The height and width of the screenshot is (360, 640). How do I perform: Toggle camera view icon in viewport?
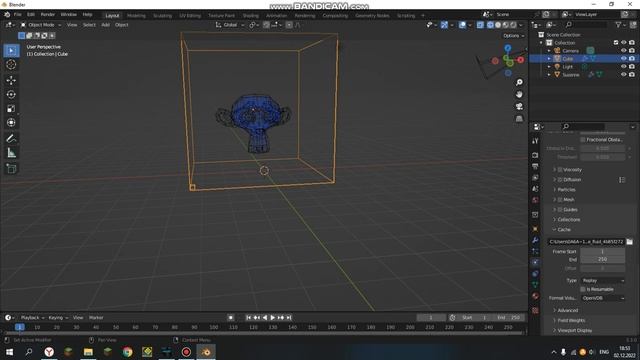pyautogui.click(x=519, y=107)
